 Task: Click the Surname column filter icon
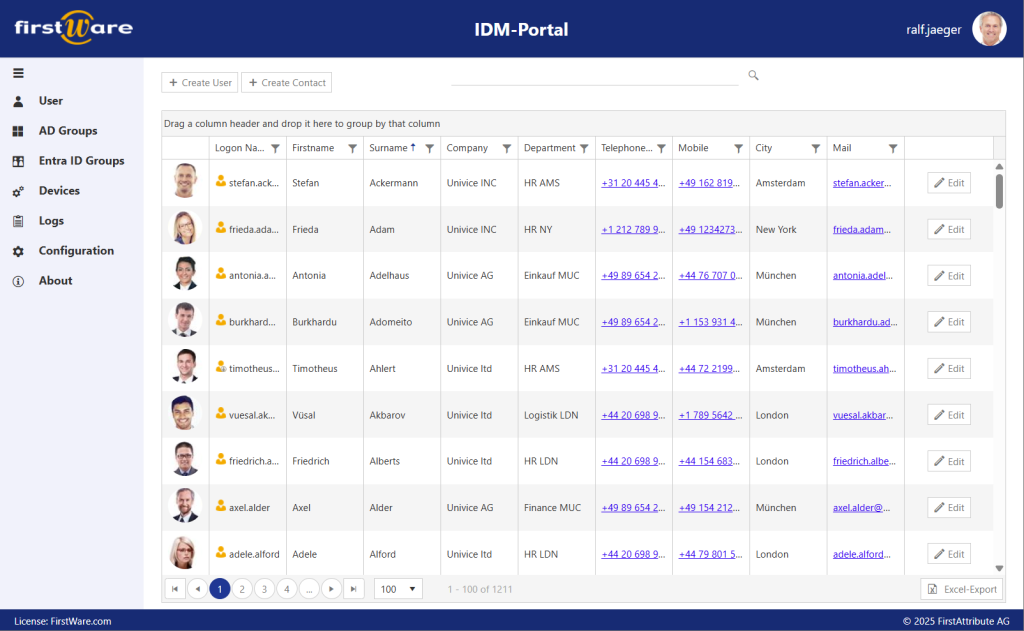point(429,148)
